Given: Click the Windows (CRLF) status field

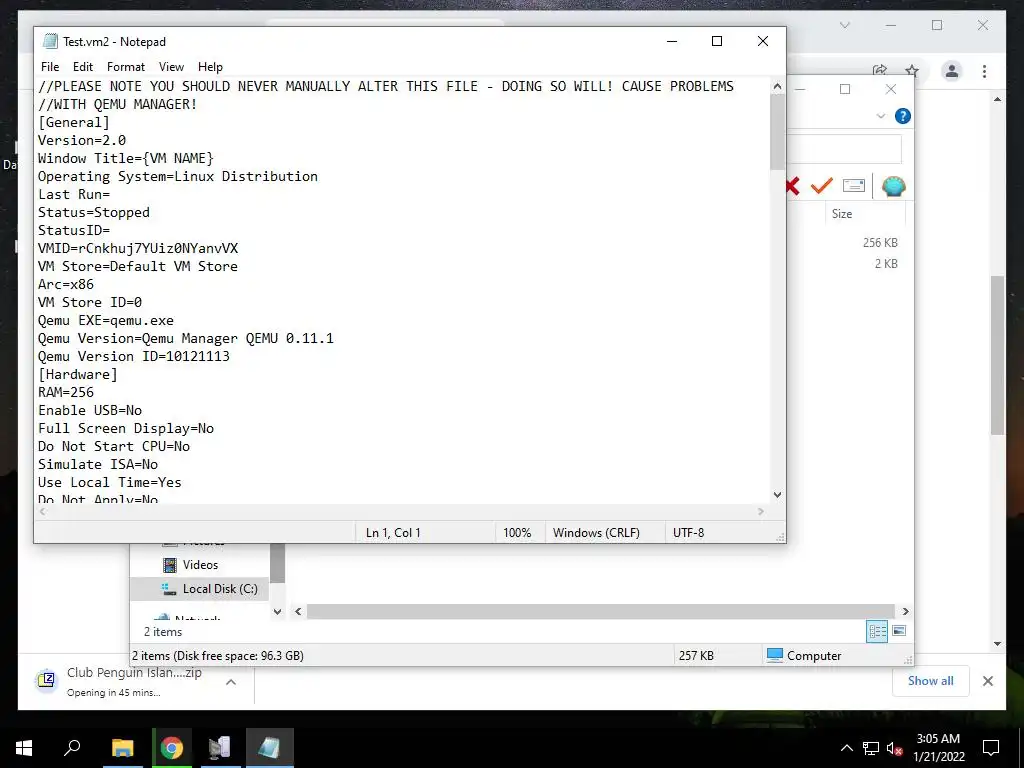Looking at the screenshot, I should (596, 532).
